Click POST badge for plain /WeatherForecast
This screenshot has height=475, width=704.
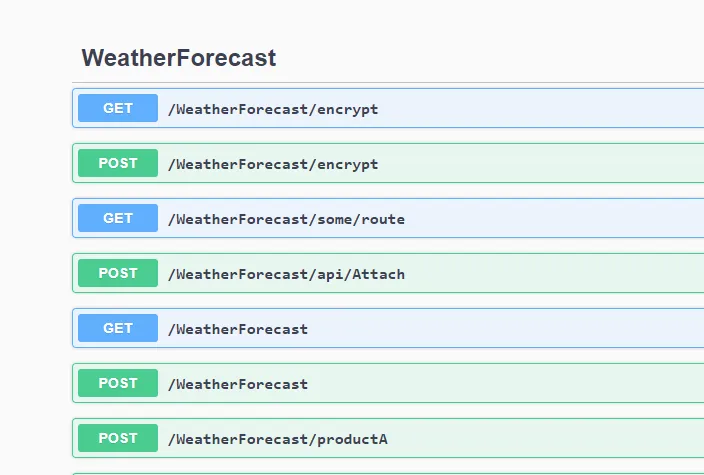118,383
